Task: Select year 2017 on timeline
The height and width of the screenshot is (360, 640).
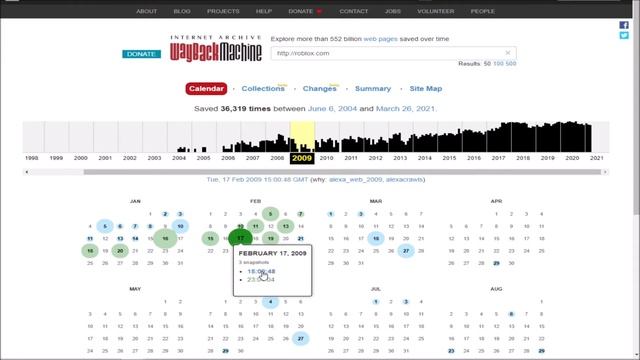Action: 498,158
